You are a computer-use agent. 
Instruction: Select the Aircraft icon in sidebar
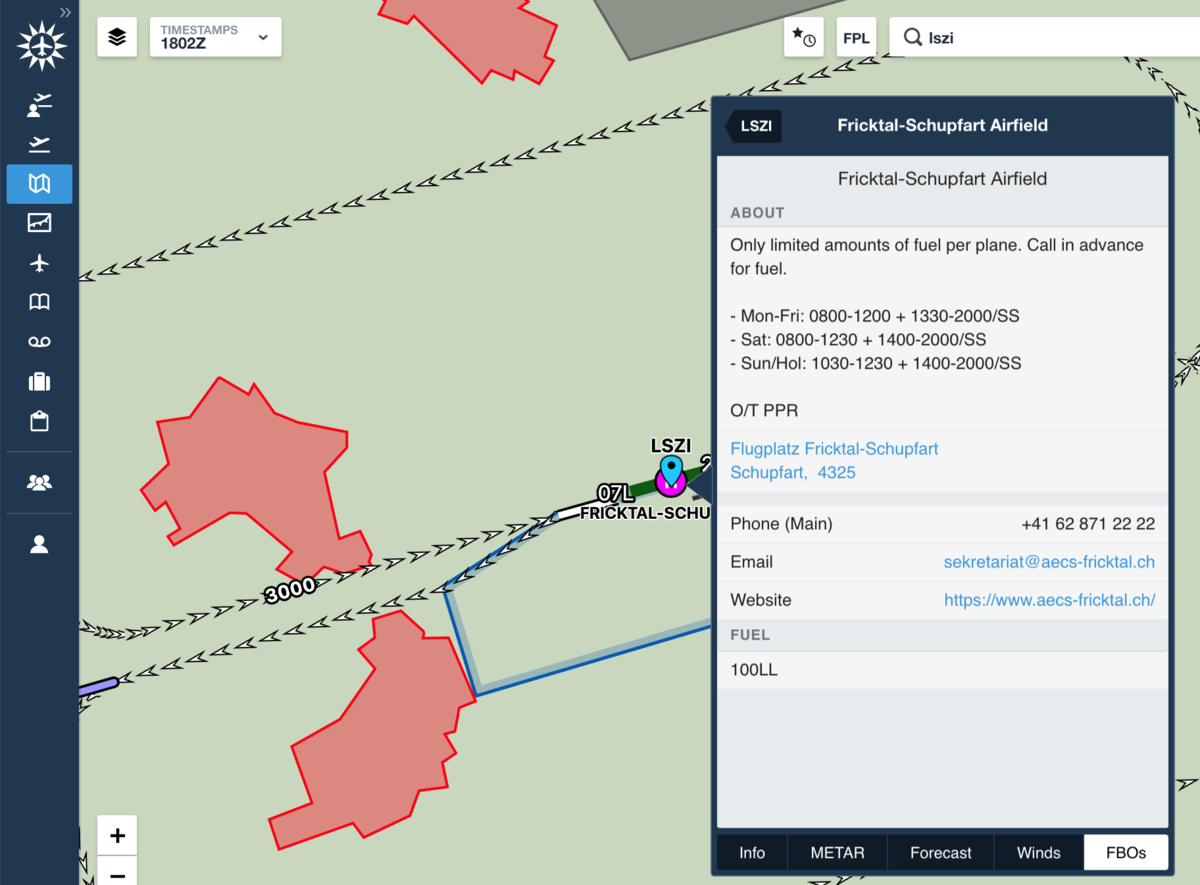[x=39, y=263]
